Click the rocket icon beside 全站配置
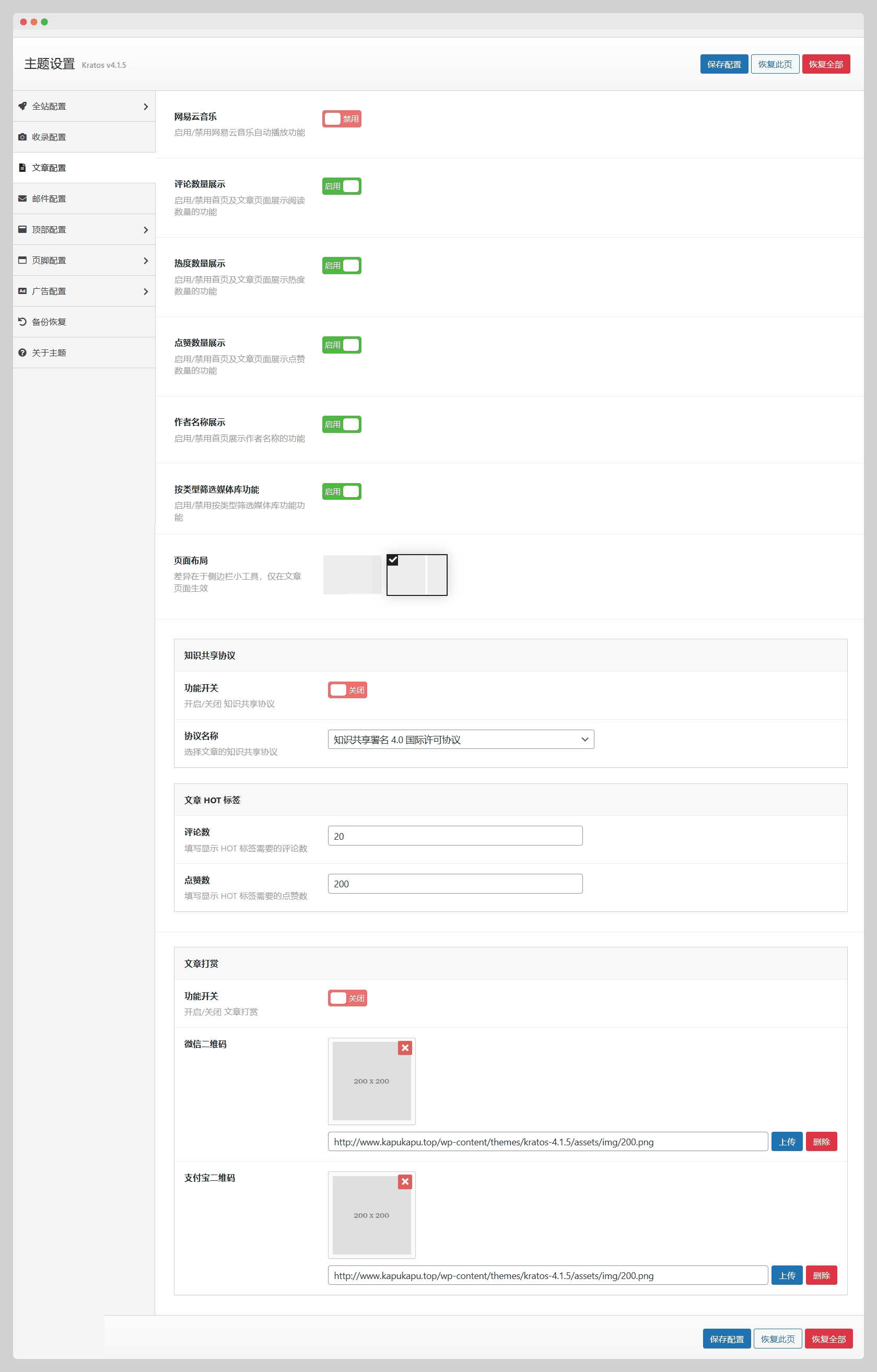The image size is (877, 1372). click(x=22, y=106)
